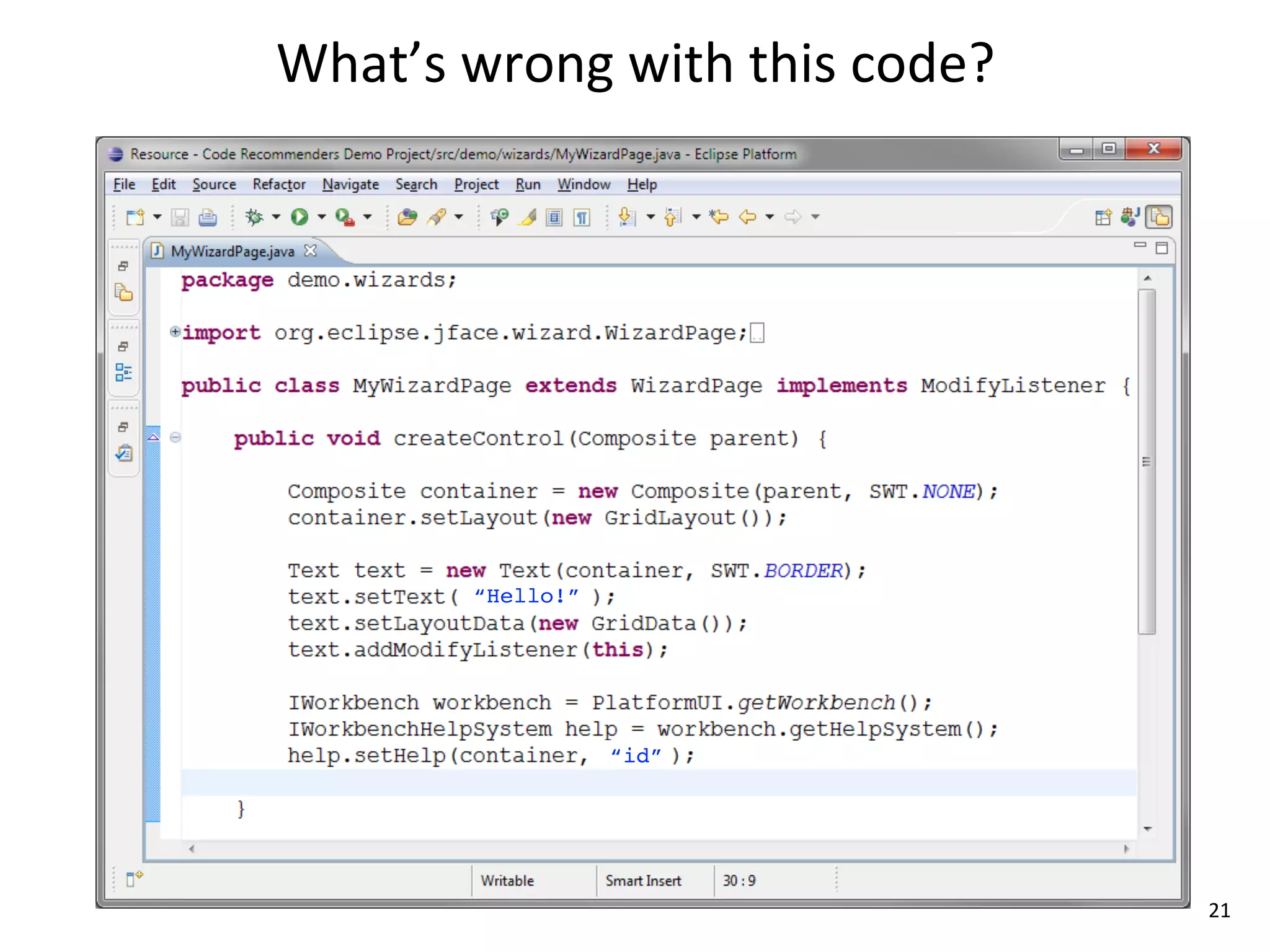Viewport: 1270px width, 952px height.
Task: Open the Source menu
Action: (214, 185)
